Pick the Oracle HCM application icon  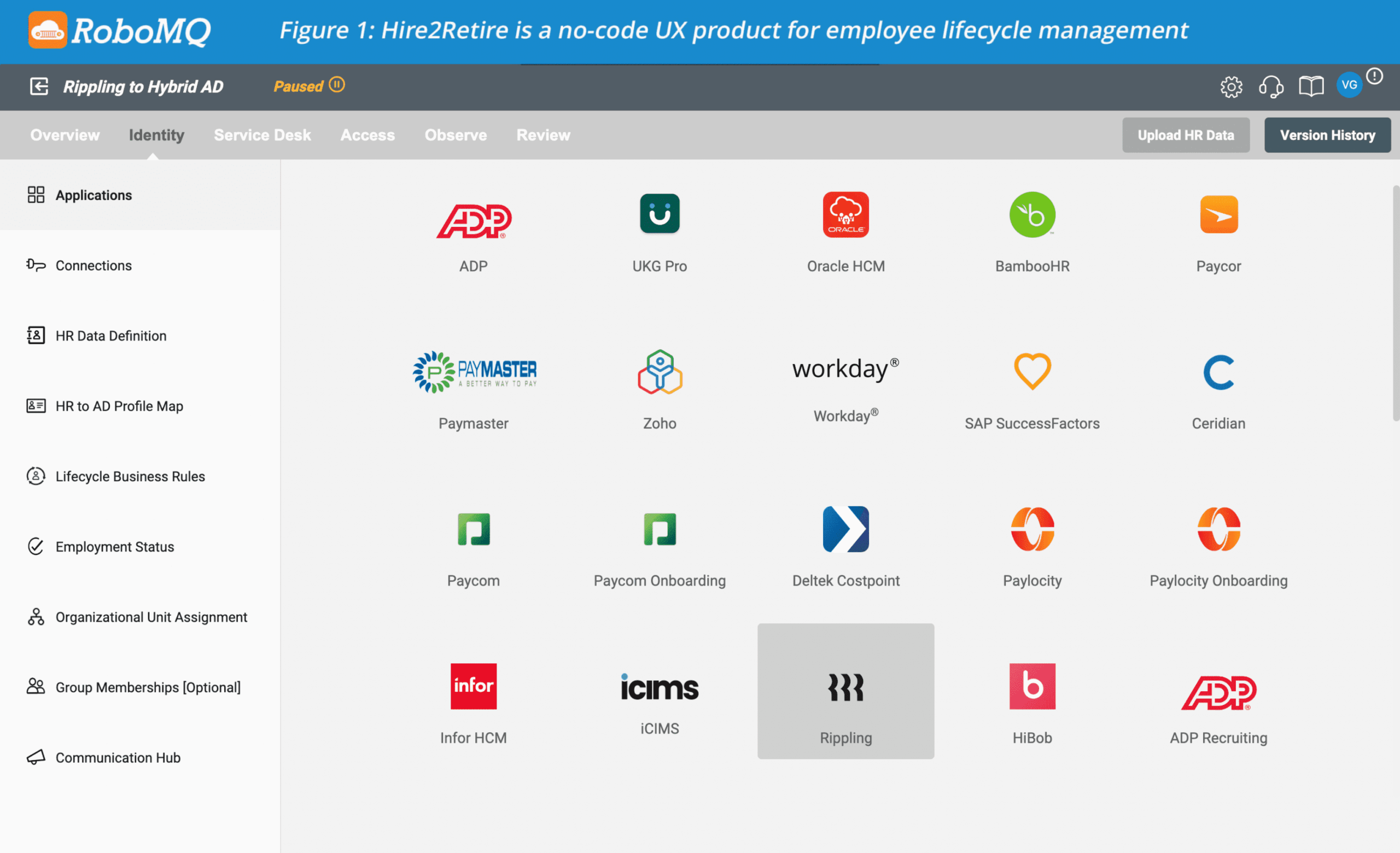tap(845, 215)
